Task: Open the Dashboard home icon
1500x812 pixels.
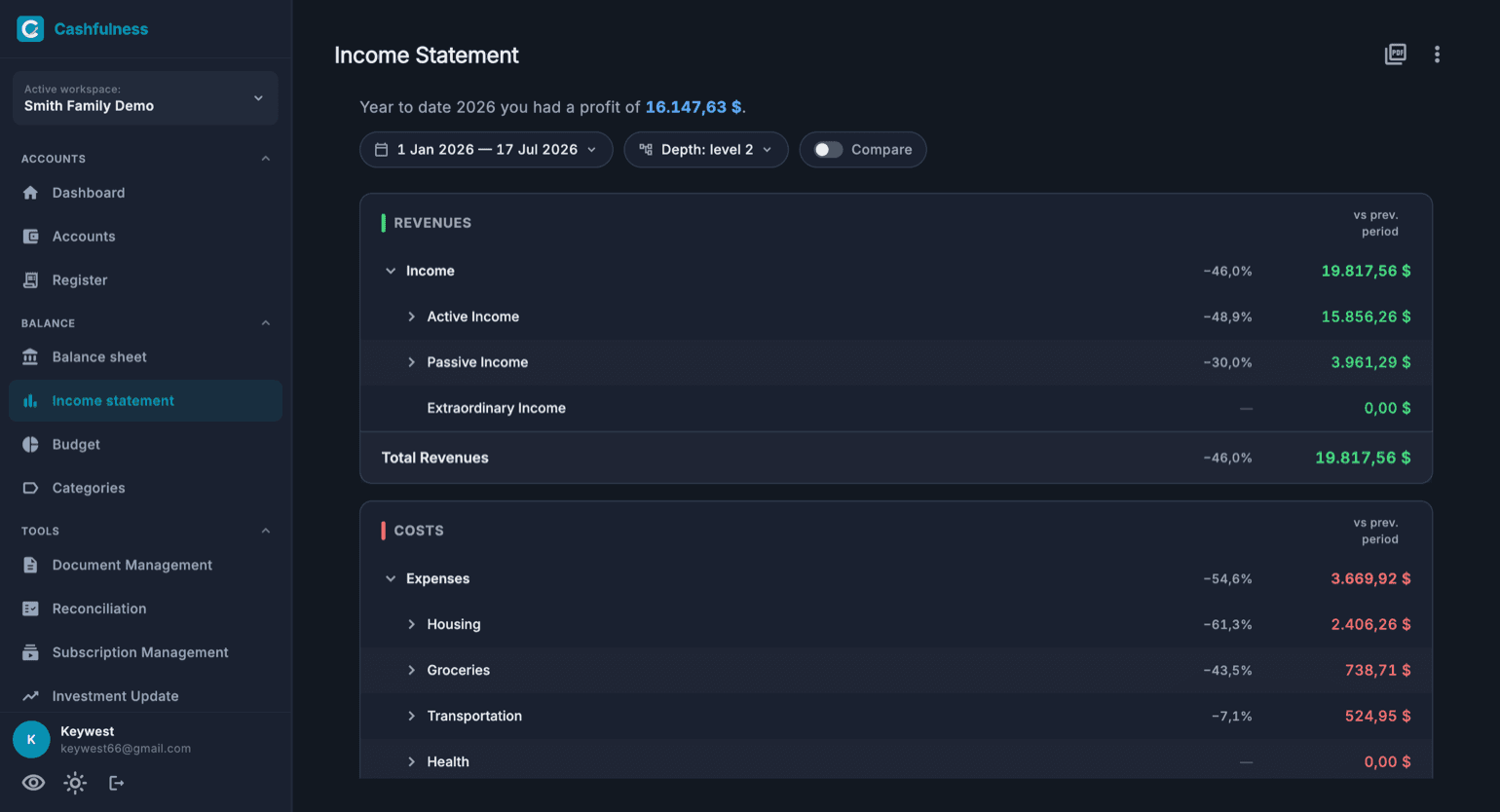Action: (30, 193)
